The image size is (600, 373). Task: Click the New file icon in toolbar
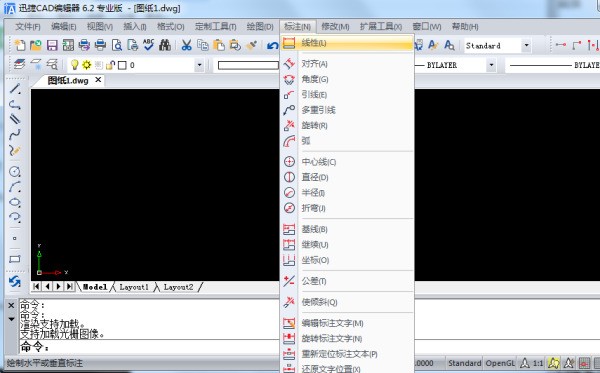pyautogui.click(x=20, y=45)
